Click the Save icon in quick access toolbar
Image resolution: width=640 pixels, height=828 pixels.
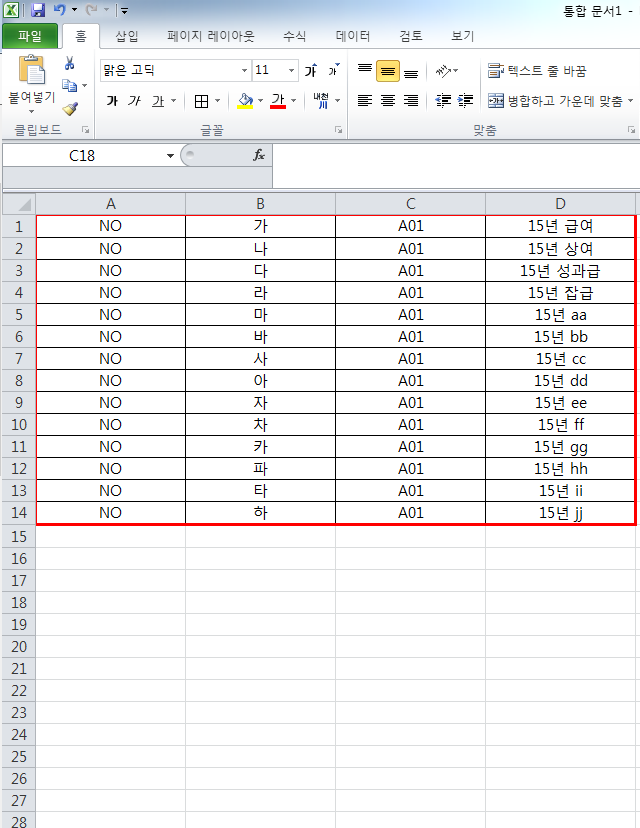[x=38, y=10]
